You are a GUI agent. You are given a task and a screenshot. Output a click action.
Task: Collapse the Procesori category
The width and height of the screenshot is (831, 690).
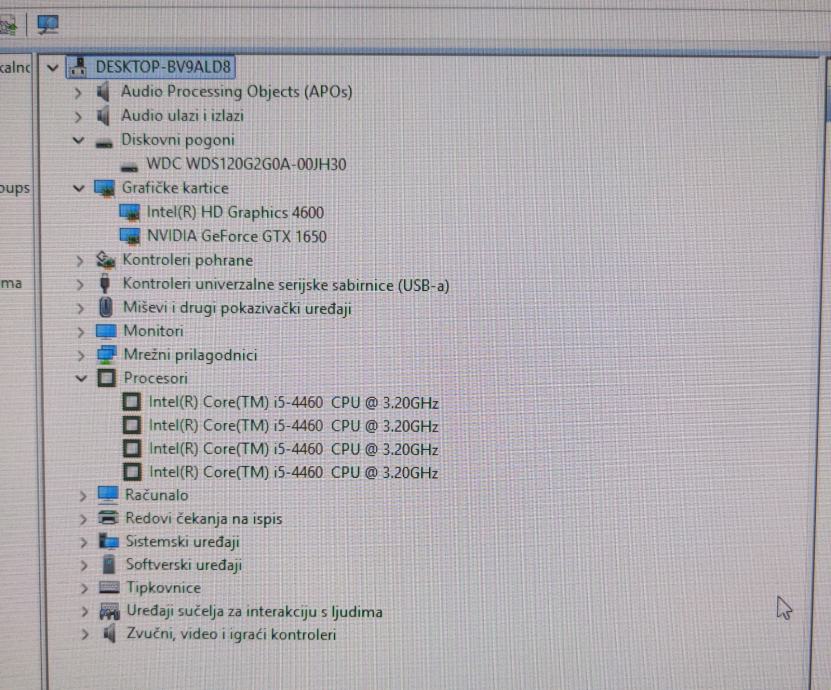[x=81, y=378]
